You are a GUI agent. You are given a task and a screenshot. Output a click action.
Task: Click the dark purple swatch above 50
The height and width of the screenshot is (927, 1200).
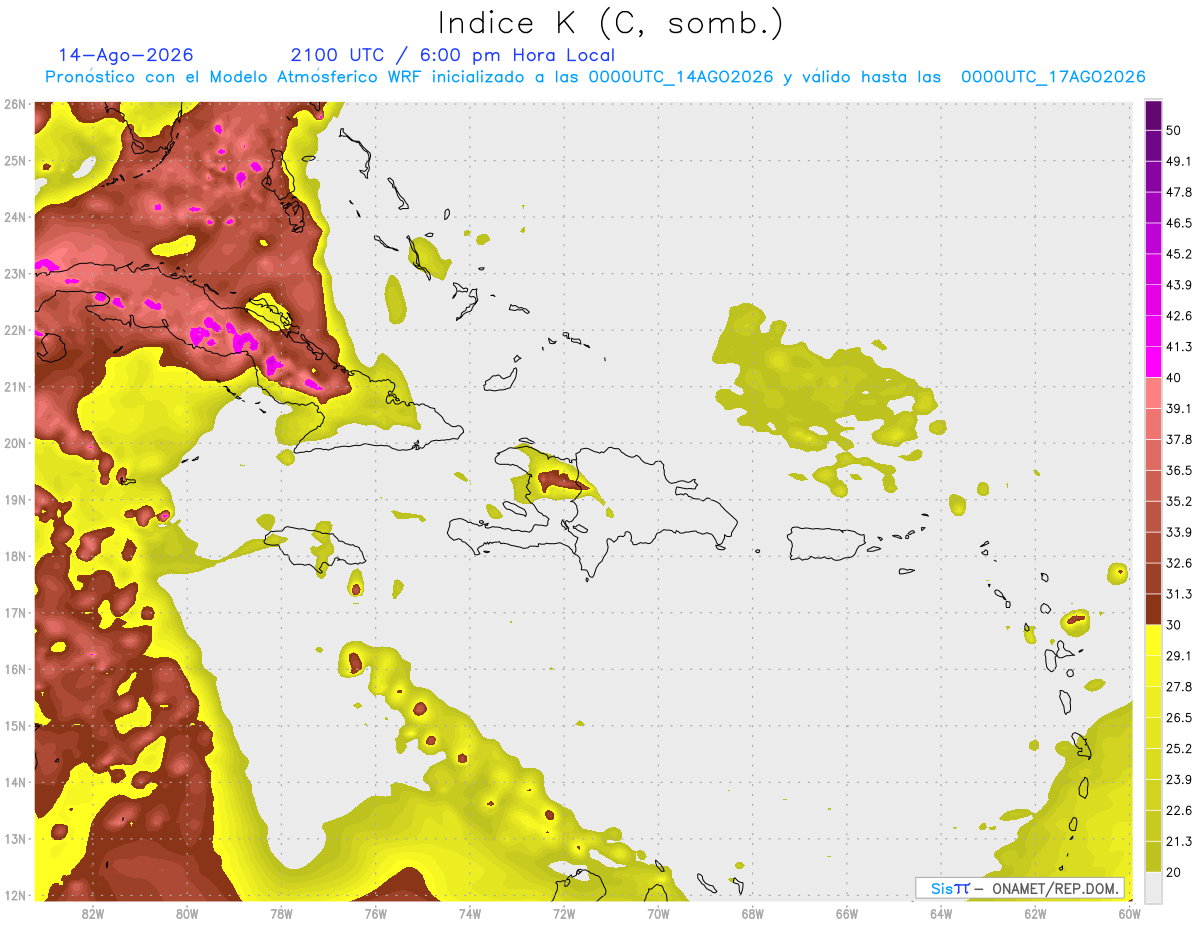[1154, 115]
